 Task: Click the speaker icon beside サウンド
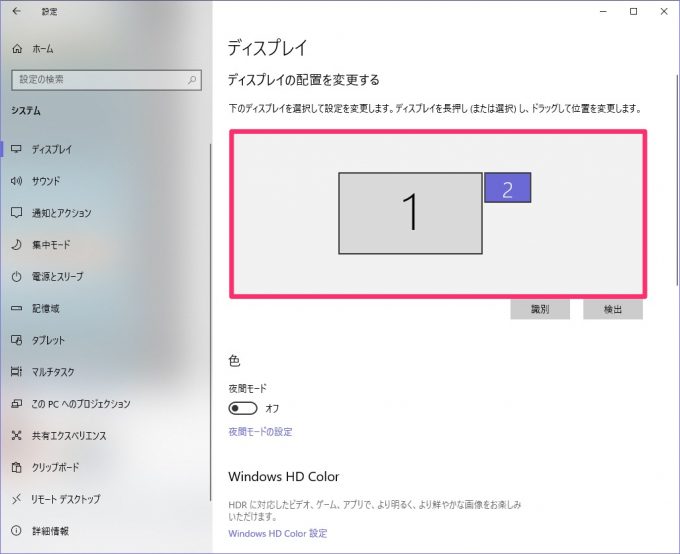point(16,181)
